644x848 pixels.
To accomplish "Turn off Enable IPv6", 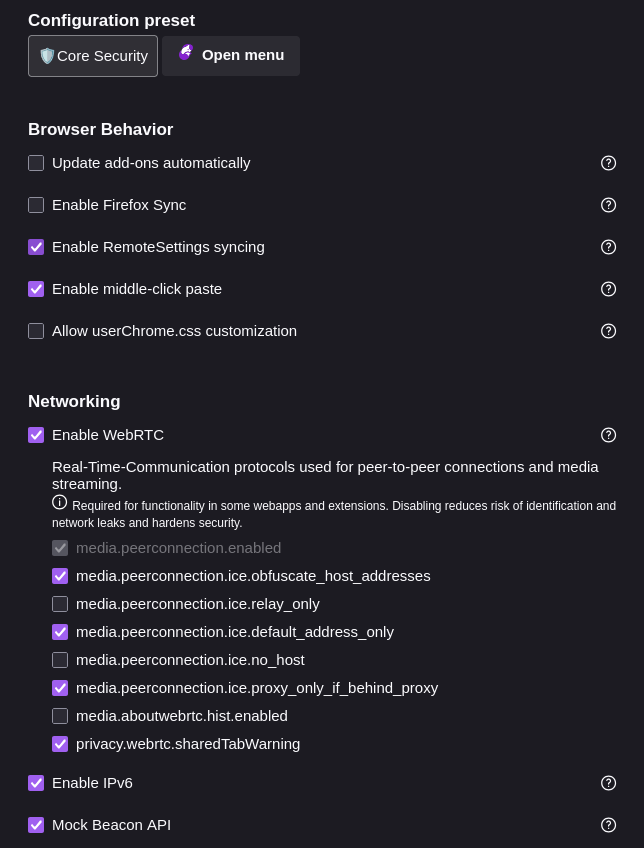I will [x=36, y=783].
